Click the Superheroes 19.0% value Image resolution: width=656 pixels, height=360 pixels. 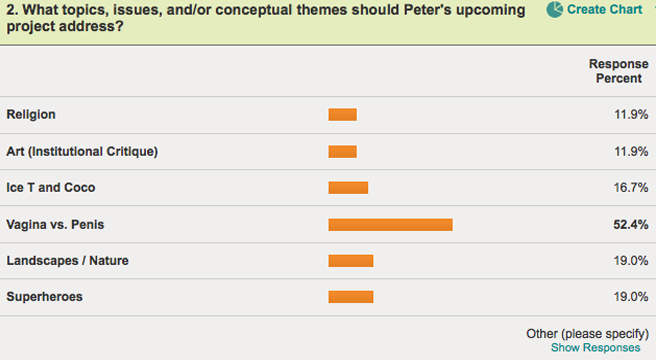pos(631,297)
